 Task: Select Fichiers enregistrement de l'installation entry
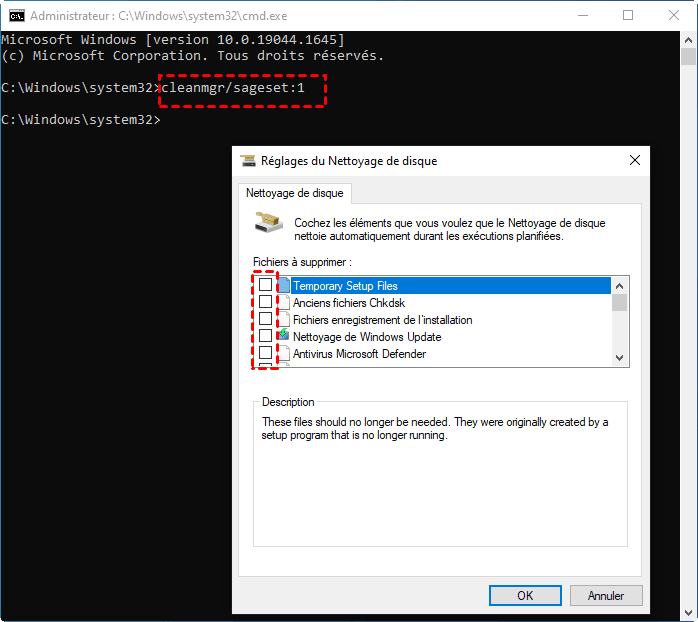click(x=382, y=320)
